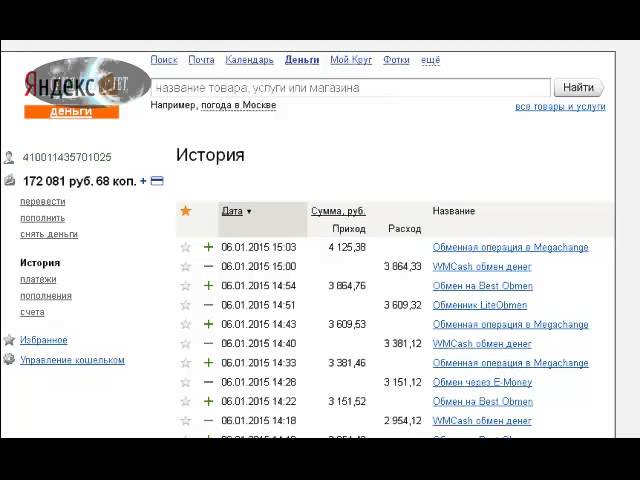Click green plus icon of 14:54 row
640x480 pixels.
pos(209,286)
